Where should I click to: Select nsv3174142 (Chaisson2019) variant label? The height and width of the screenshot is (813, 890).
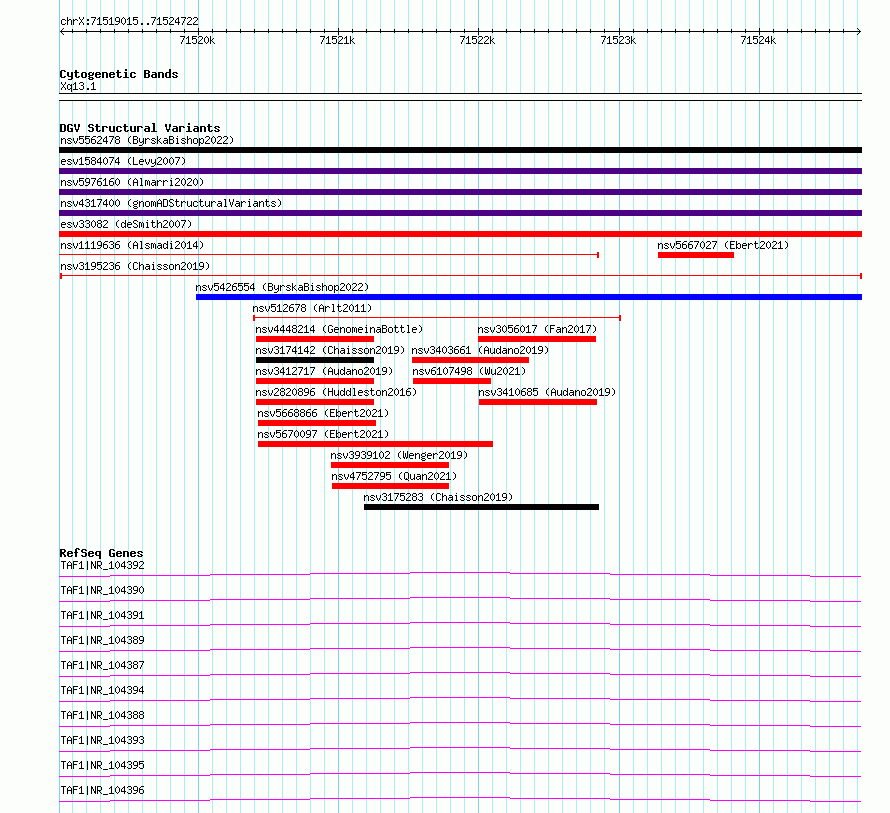(330, 350)
